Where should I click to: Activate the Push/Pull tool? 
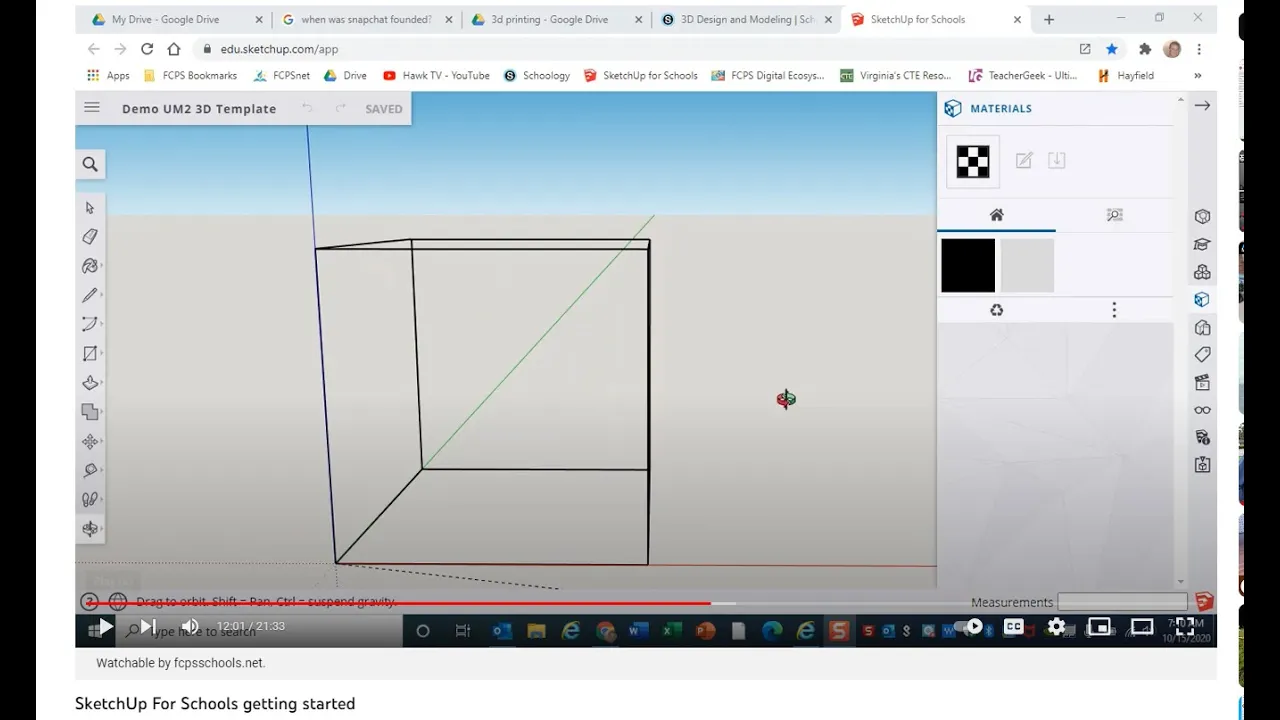click(90, 383)
